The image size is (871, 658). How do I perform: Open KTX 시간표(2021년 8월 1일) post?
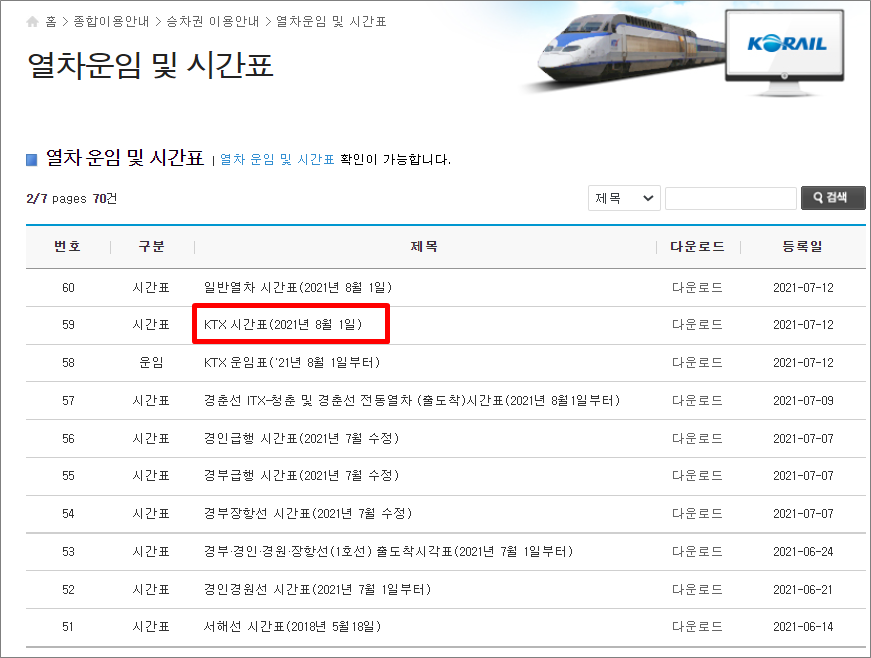coord(283,324)
